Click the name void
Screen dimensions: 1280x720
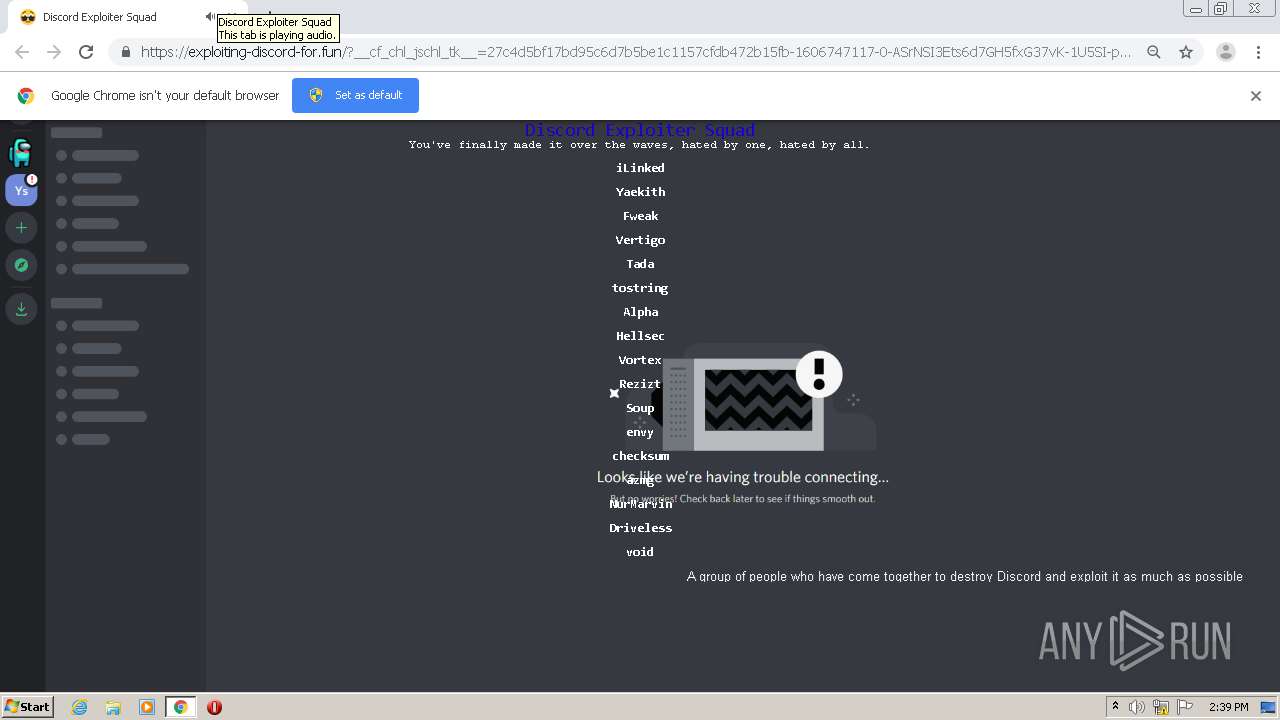pos(640,552)
